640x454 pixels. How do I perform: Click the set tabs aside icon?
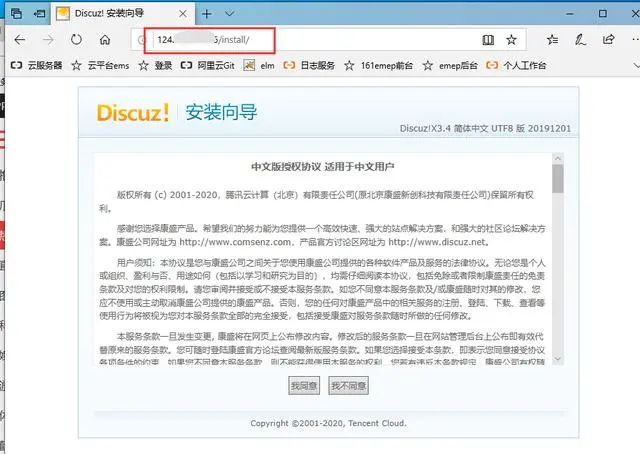[39, 13]
